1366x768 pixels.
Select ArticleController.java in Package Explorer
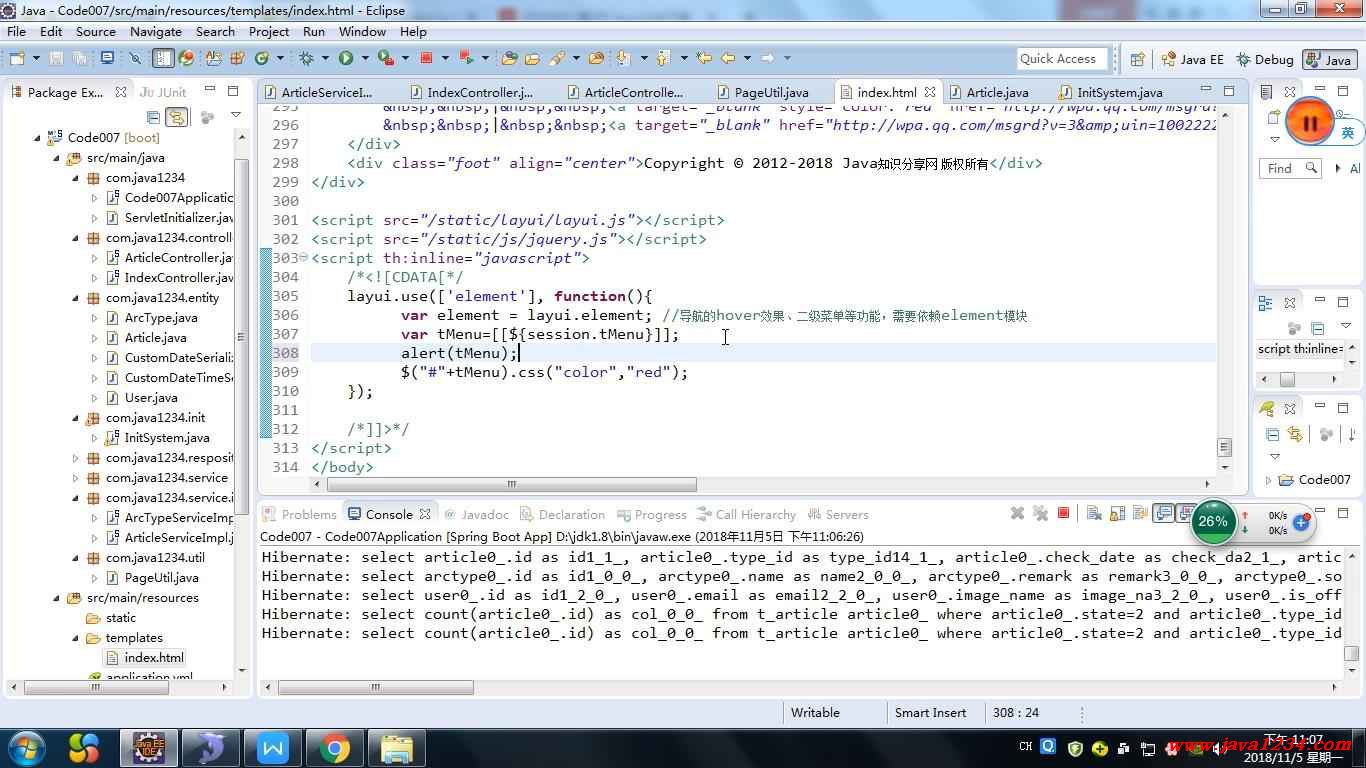click(169, 258)
